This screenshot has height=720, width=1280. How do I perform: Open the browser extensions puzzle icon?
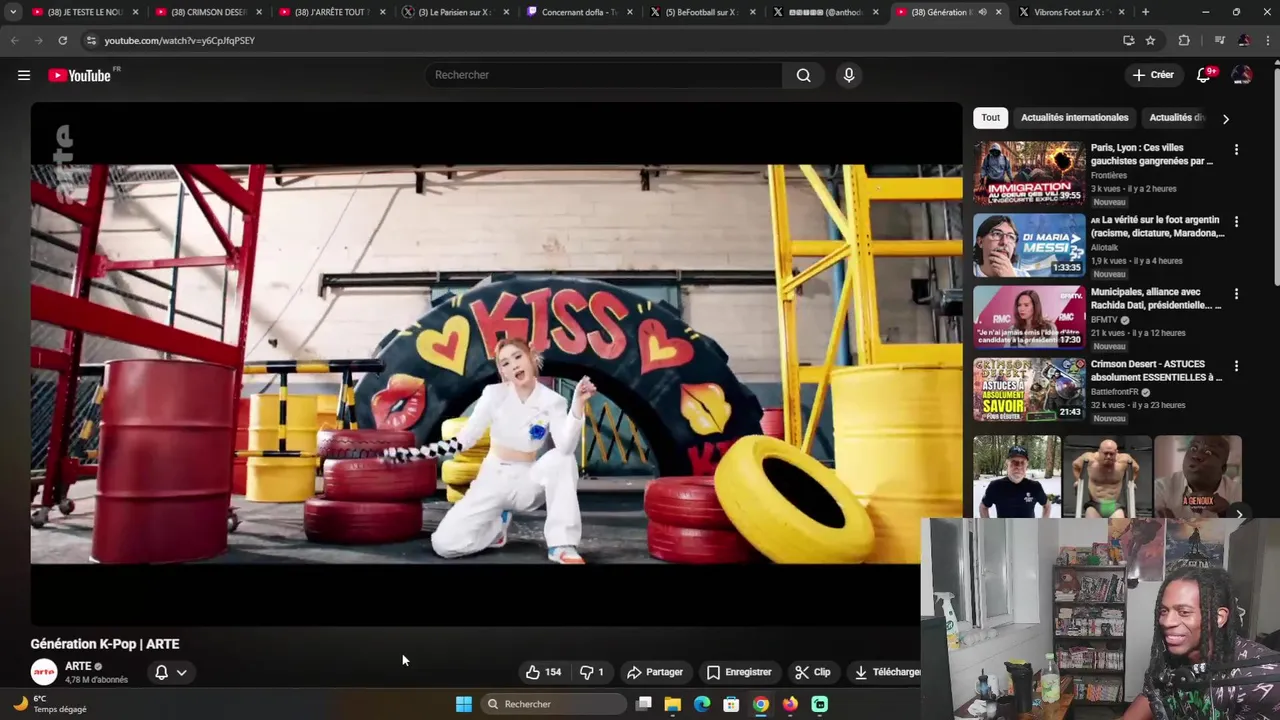pyautogui.click(x=1184, y=40)
